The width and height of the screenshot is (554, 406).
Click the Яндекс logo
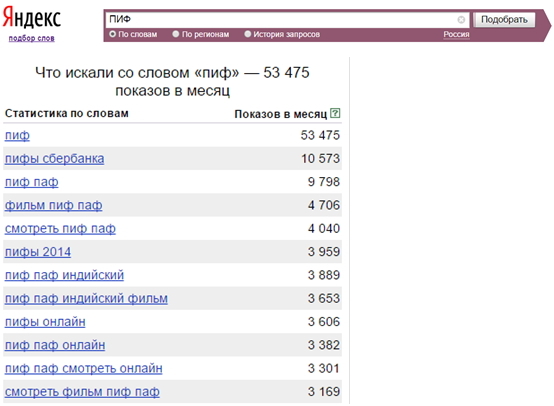(x=32, y=17)
